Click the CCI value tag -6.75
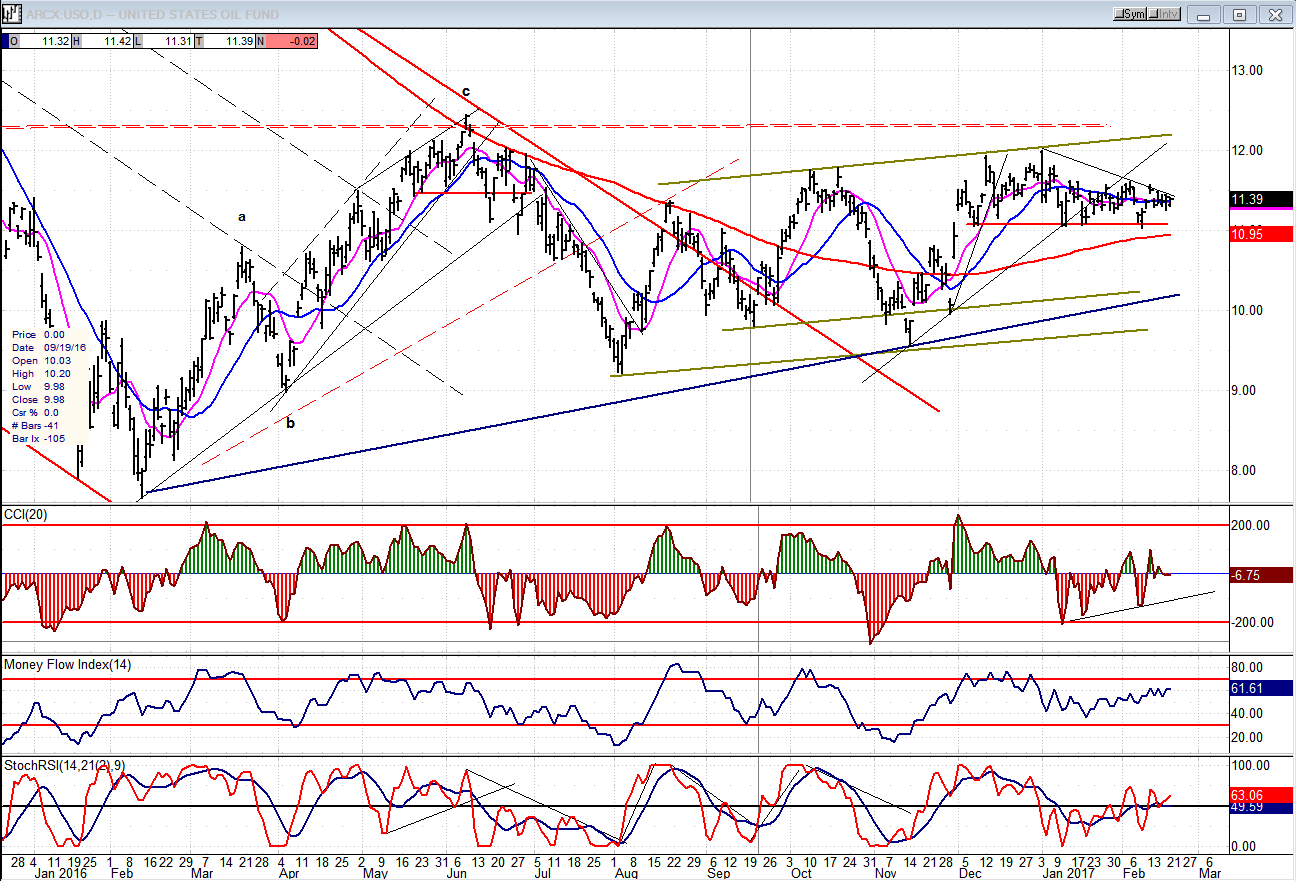The image size is (1296, 881). (x=1261, y=575)
